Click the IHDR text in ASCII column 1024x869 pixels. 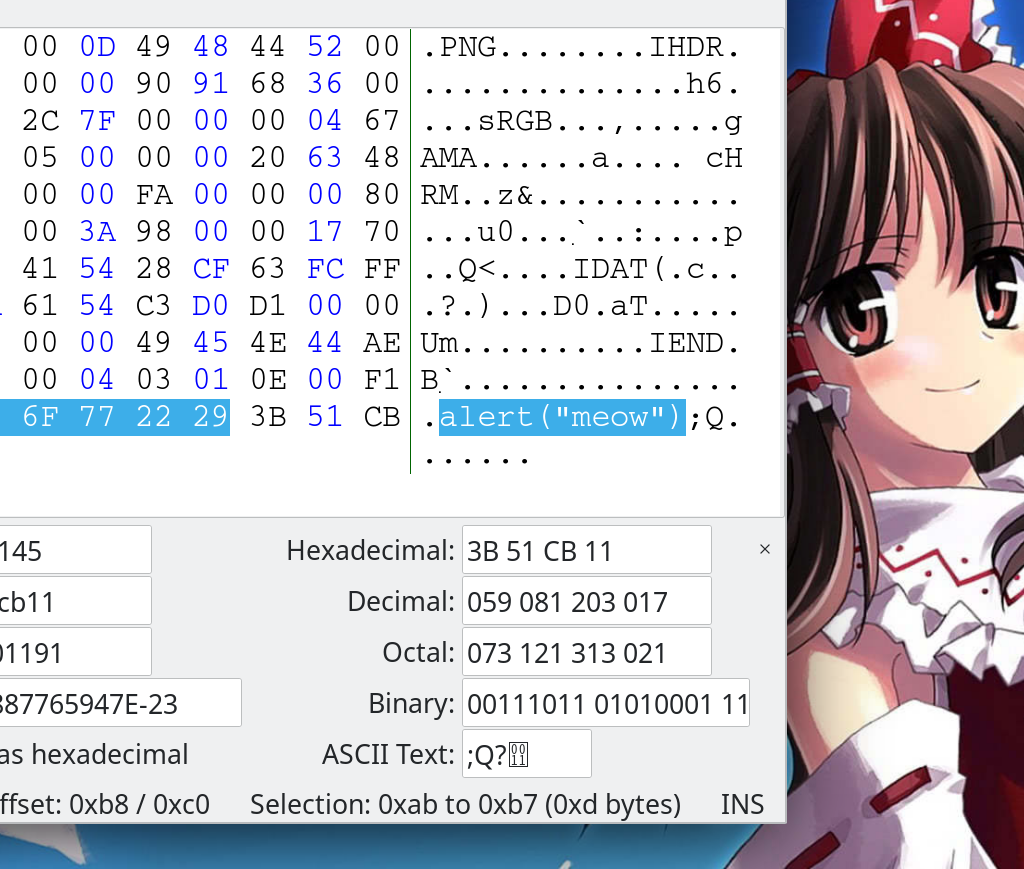(686, 47)
